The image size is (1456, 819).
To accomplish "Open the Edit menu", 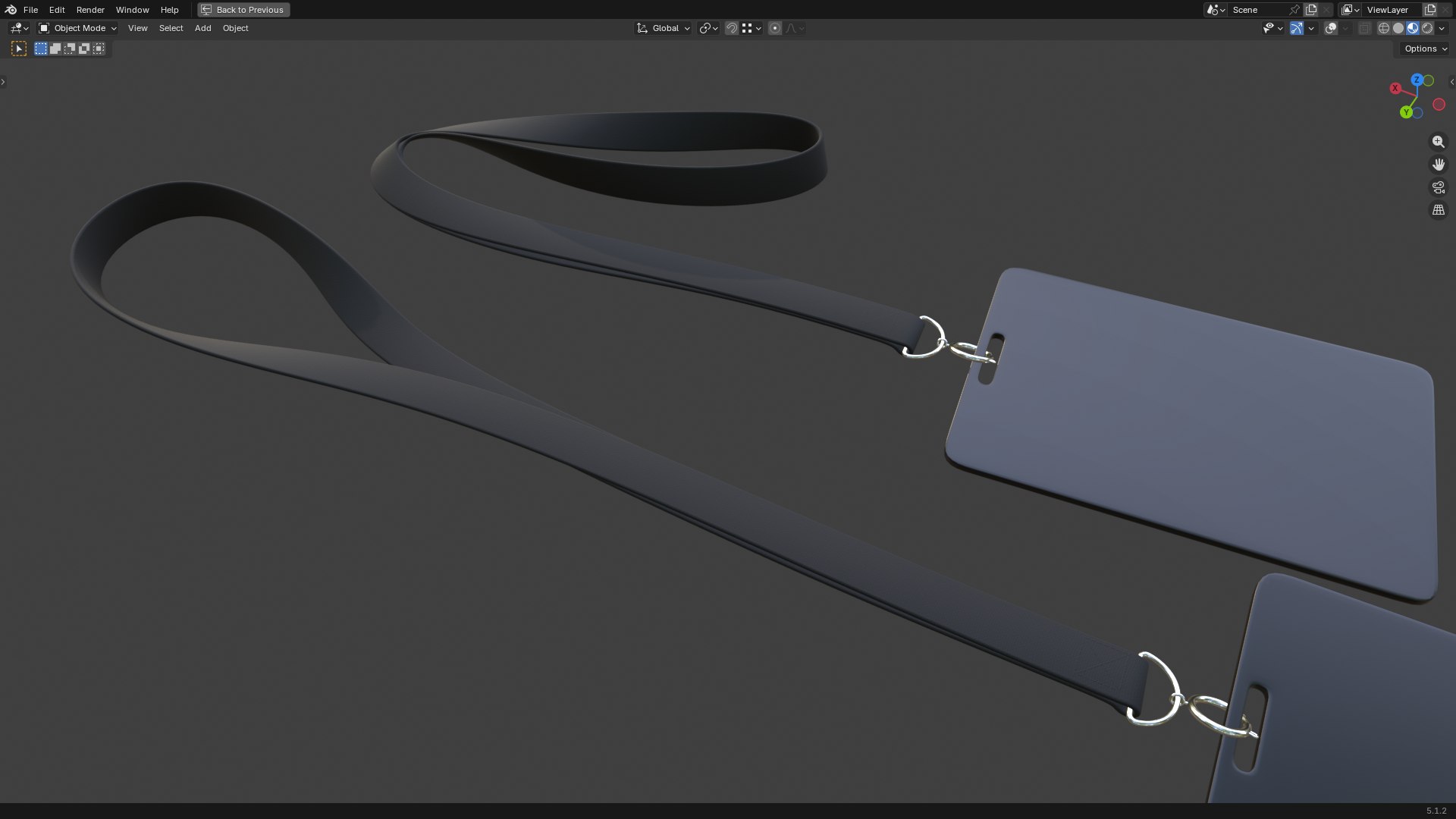I will pos(57,10).
